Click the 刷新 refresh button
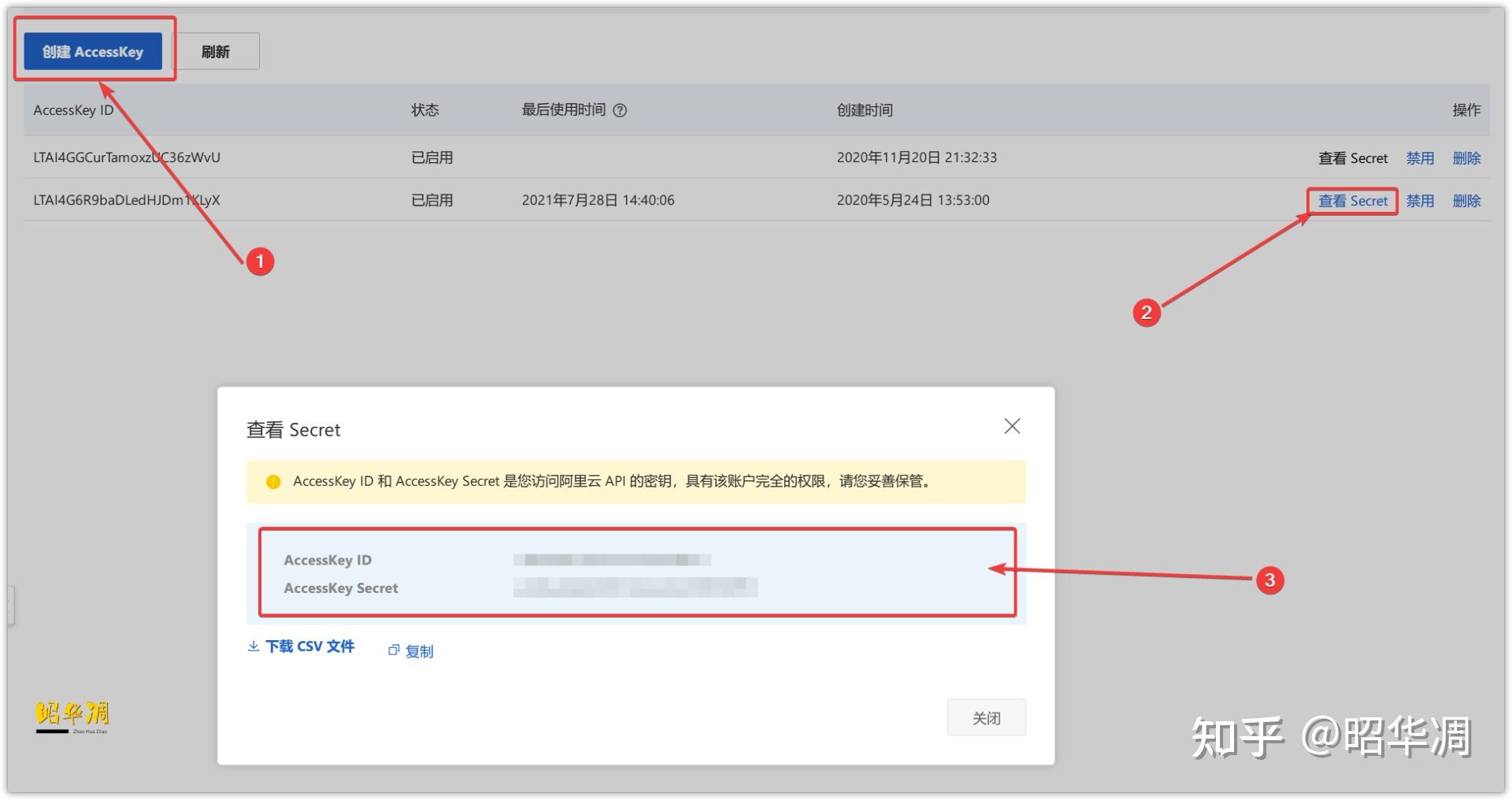 [x=216, y=50]
